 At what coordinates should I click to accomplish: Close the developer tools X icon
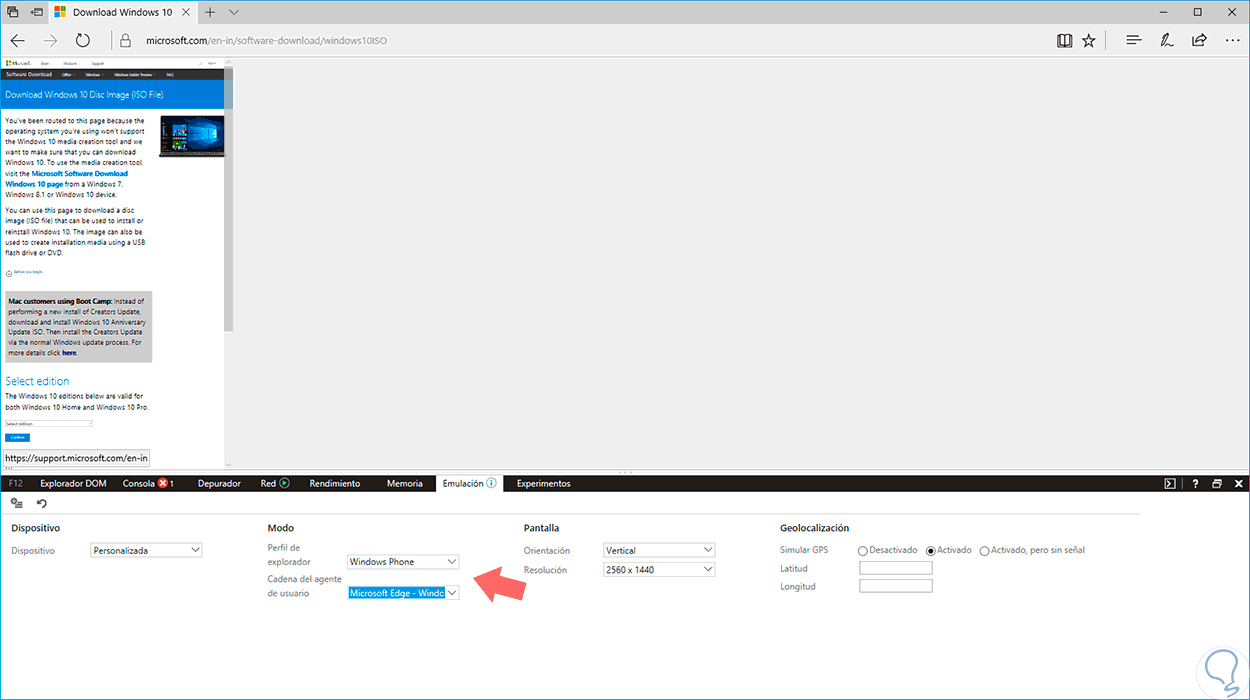point(1238,483)
